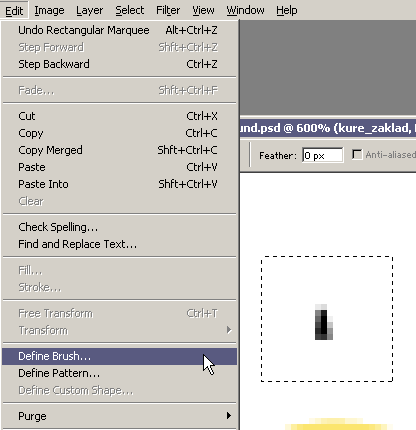Image resolution: width=416 pixels, height=430 pixels.
Task: Select Step Backward entry
Action: point(119,64)
